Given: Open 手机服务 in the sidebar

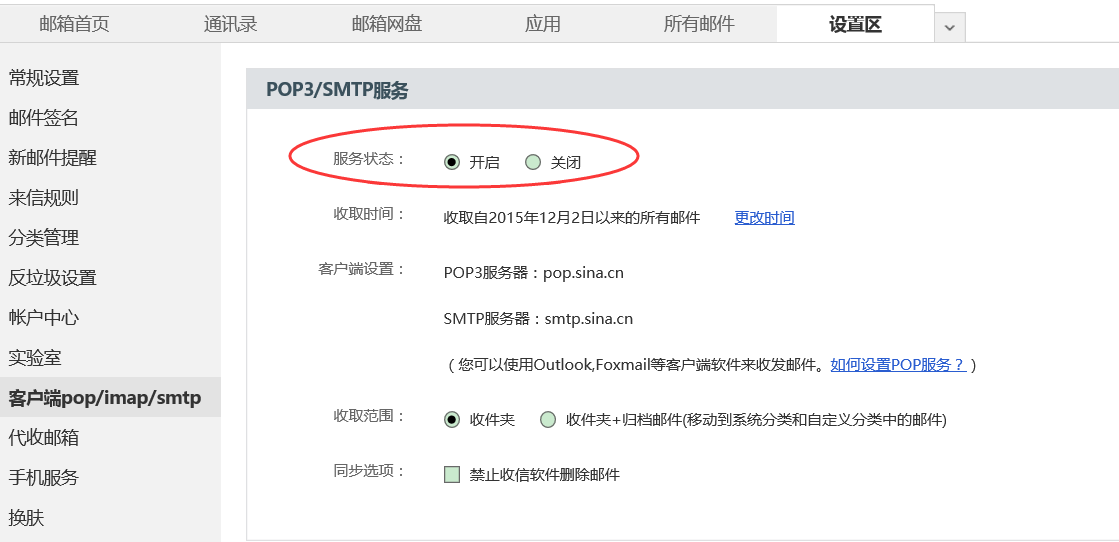Looking at the screenshot, I should click(x=44, y=478).
